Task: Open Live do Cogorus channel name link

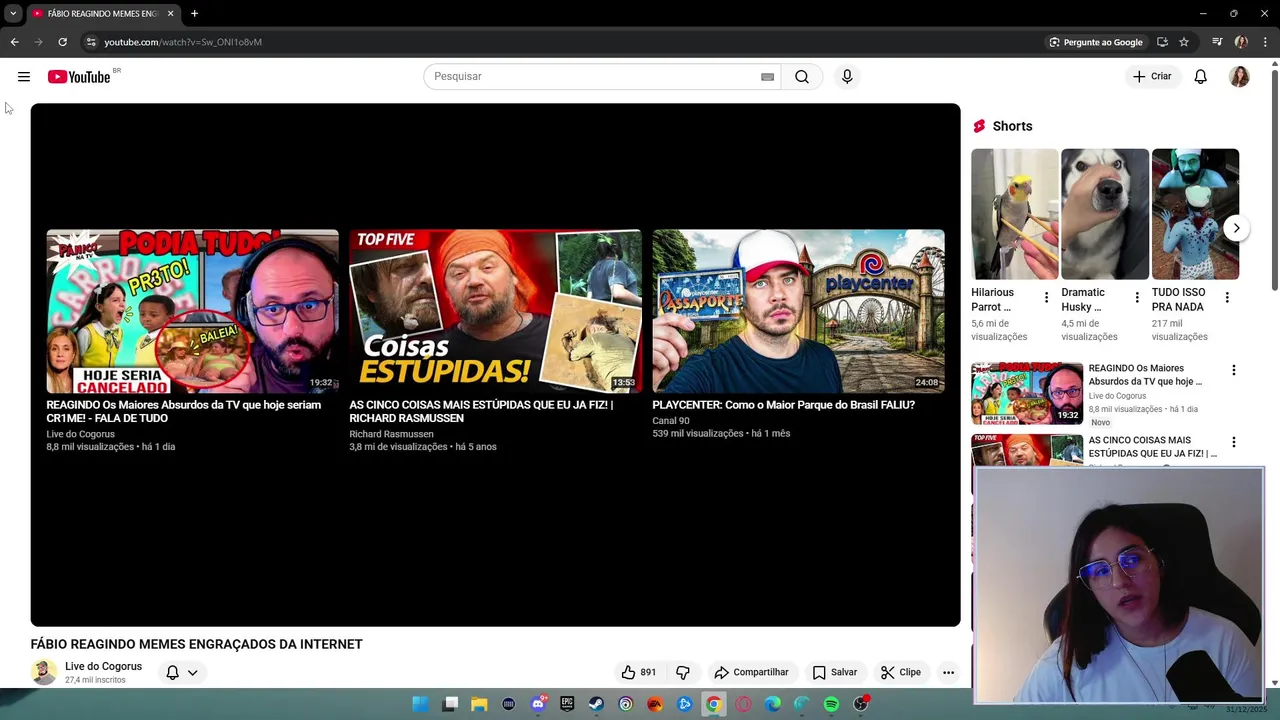Action: tap(103, 666)
